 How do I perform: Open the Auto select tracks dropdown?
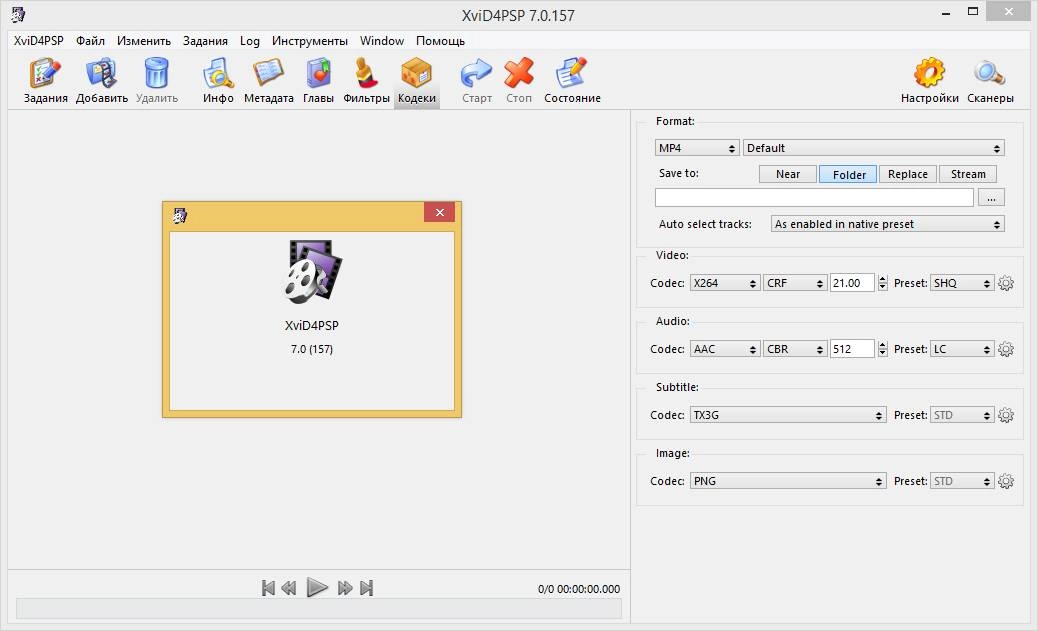[x=887, y=224]
